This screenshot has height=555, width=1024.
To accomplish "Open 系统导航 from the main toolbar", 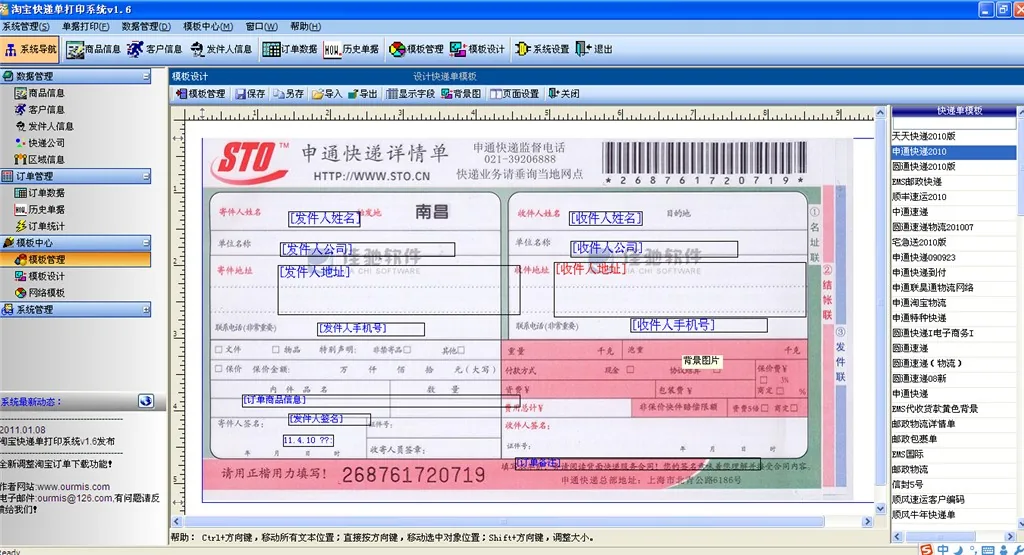I will pyautogui.click(x=31, y=49).
